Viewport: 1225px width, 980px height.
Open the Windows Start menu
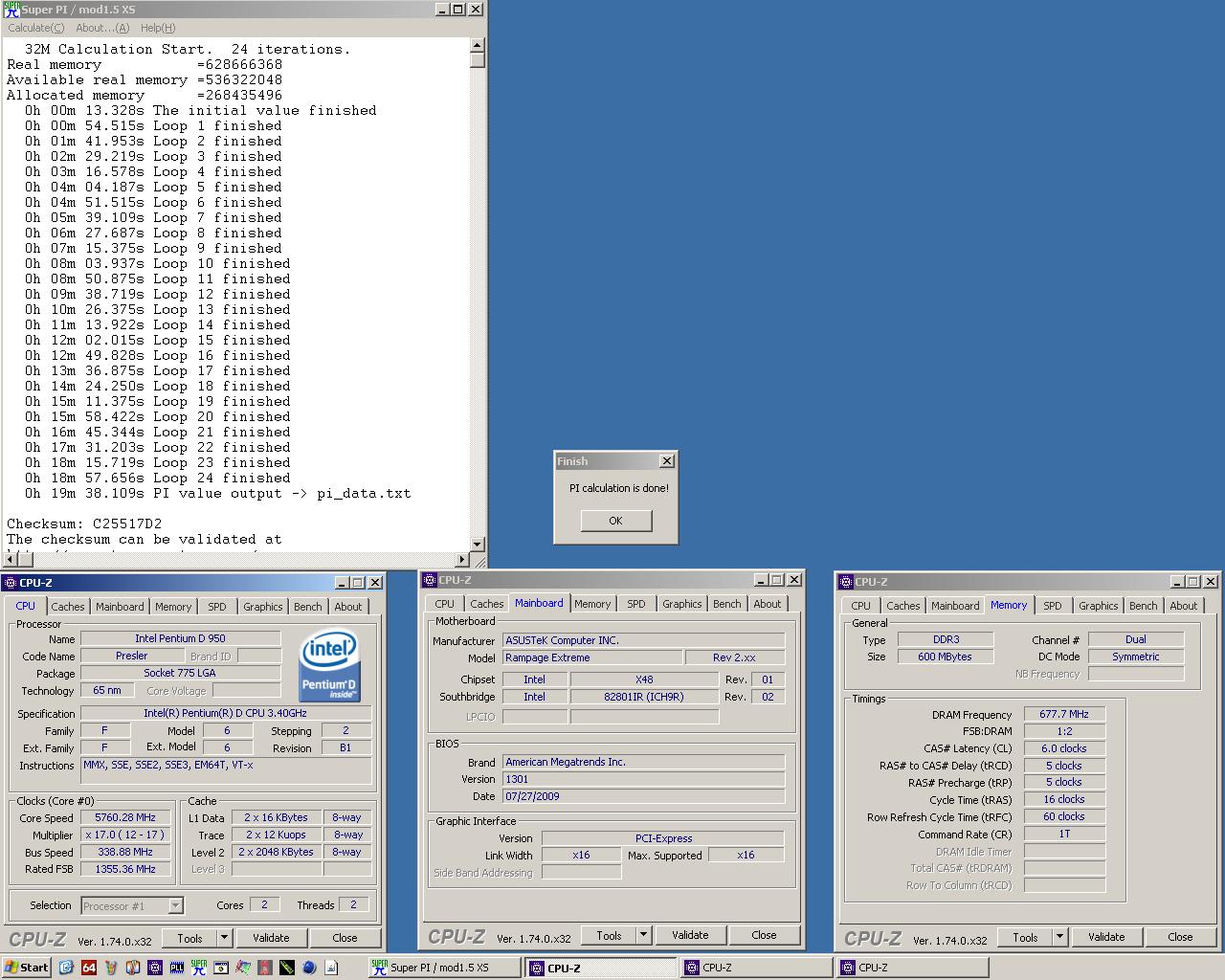coord(26,968)
